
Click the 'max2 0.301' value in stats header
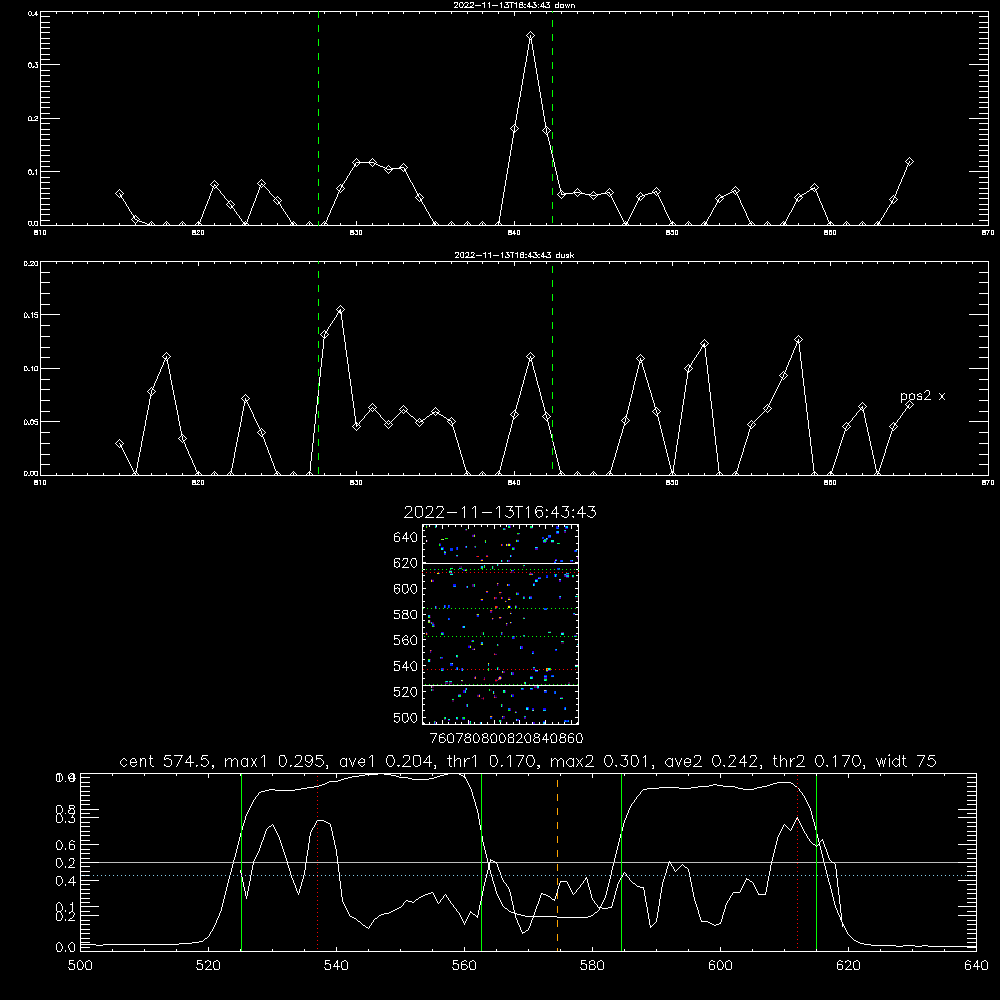tap(601, 761)
